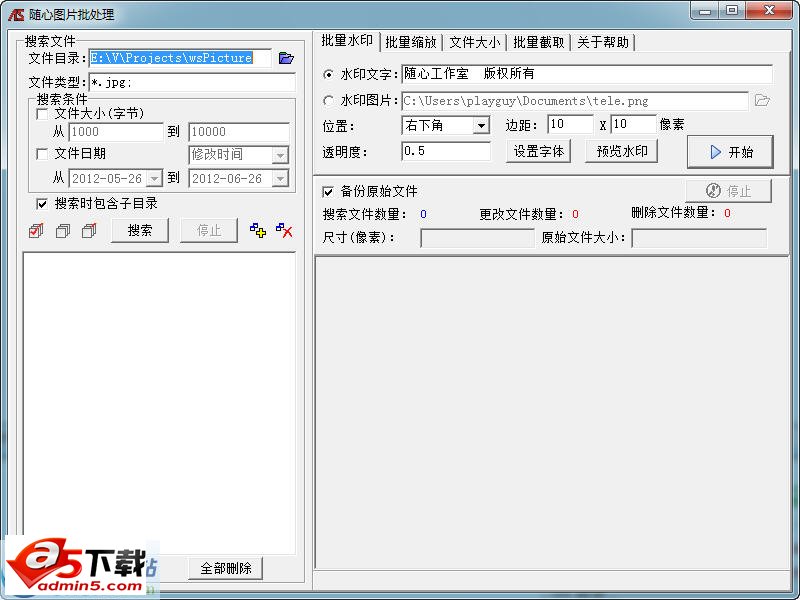
Task: Edit the 透明度 opacity value field
Action: [x=445, y=153]
